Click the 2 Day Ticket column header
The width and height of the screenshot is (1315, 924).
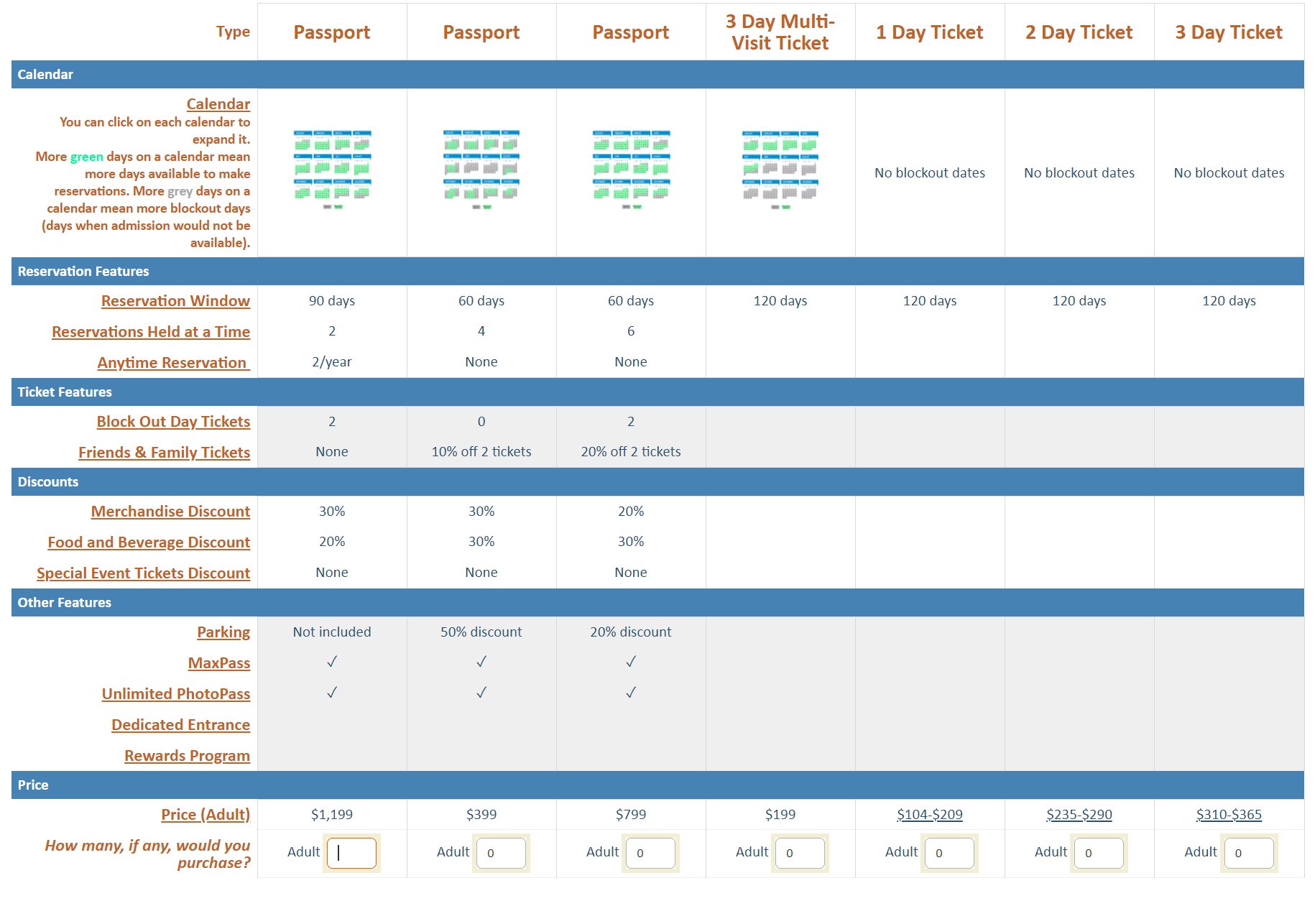tap(1079, 32)
